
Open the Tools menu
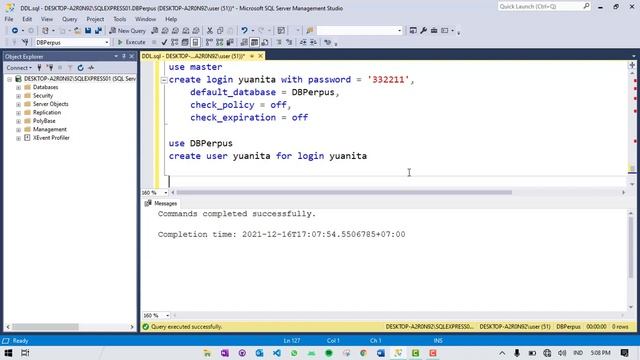tap(120, 19)
